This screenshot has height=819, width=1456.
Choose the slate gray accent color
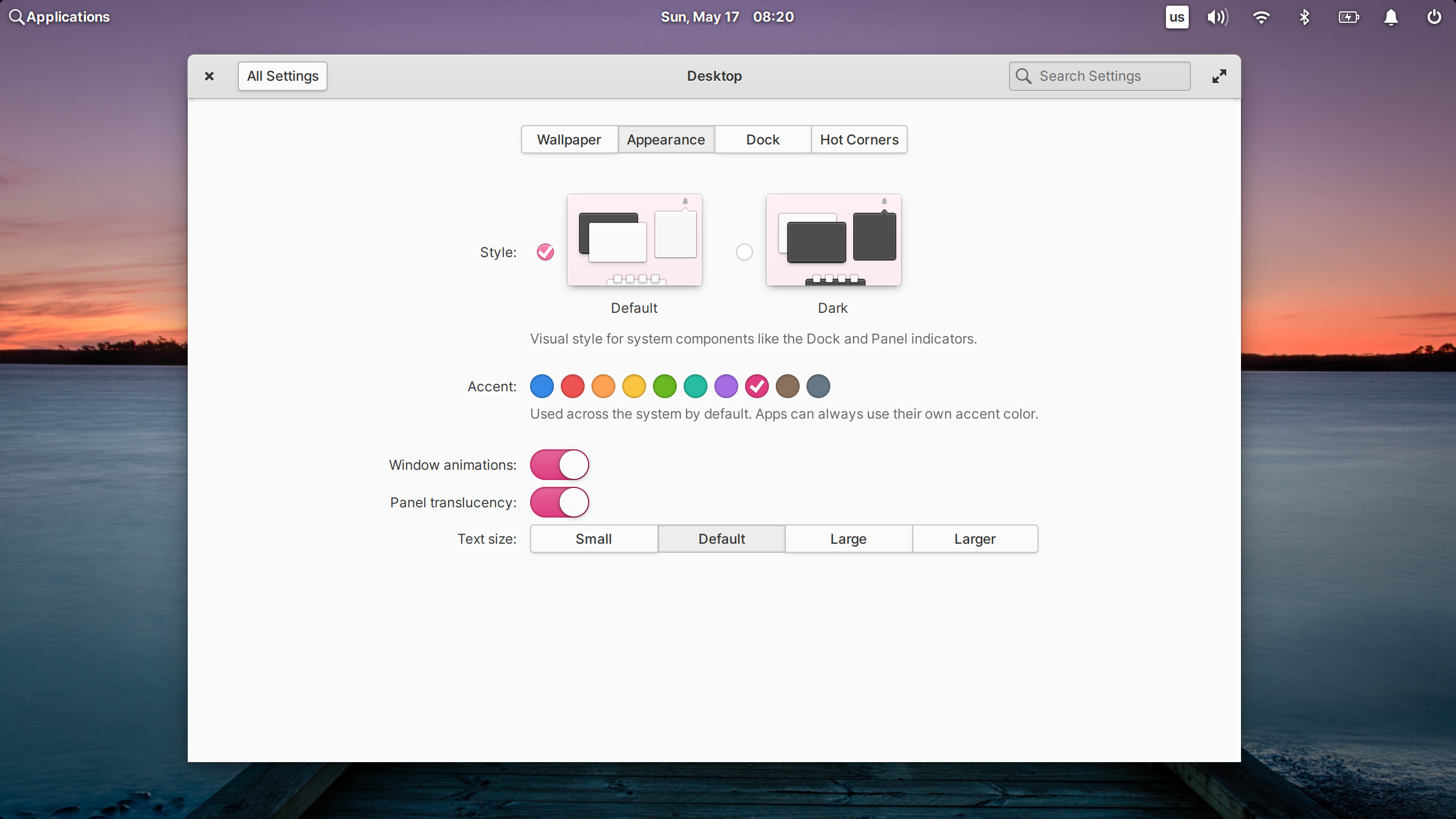click(x=818, y=386)
